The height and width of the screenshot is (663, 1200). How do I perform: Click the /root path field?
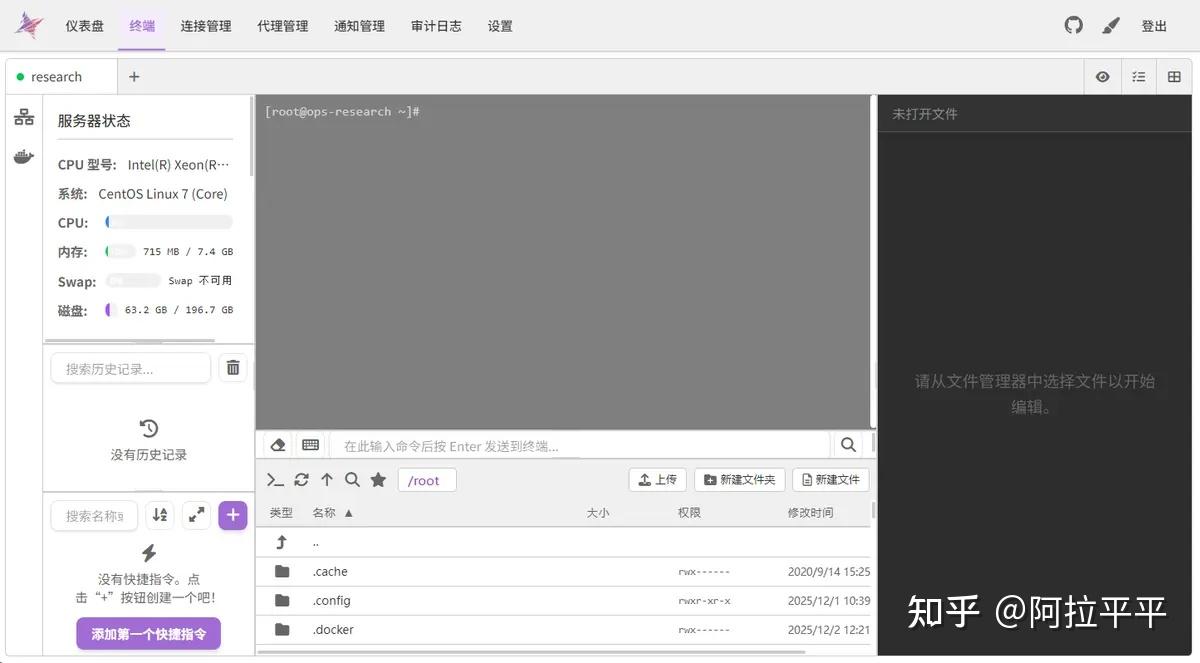point(427,480)
